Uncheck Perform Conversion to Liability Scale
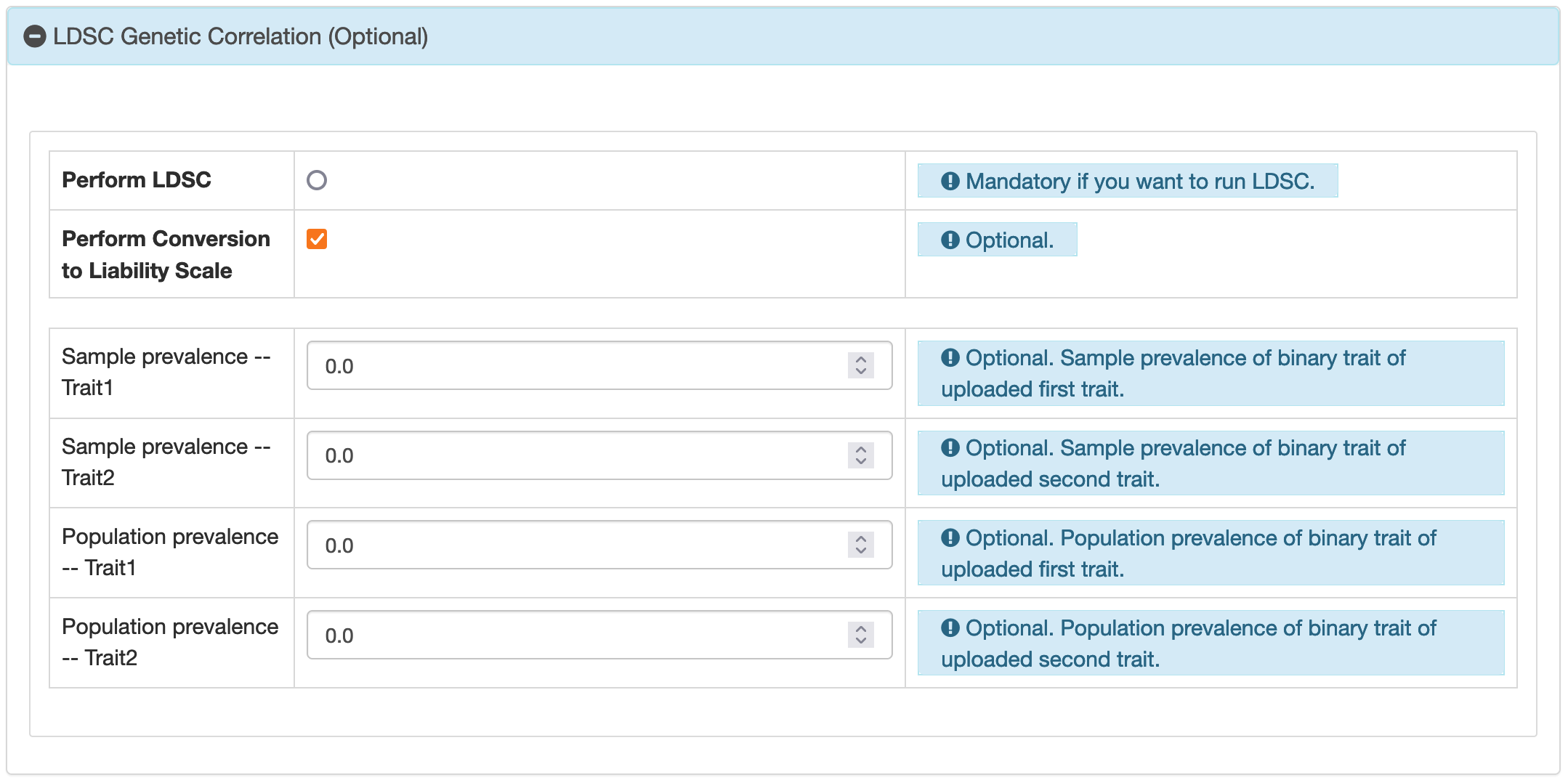The height and width of the screenshot is (780, 1568). (317, 239)
